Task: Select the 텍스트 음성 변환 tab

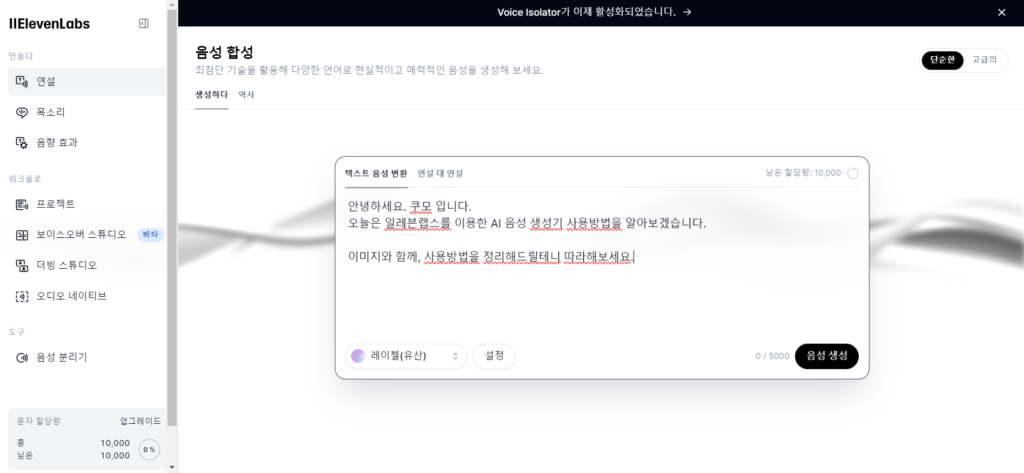Action: 376,174
